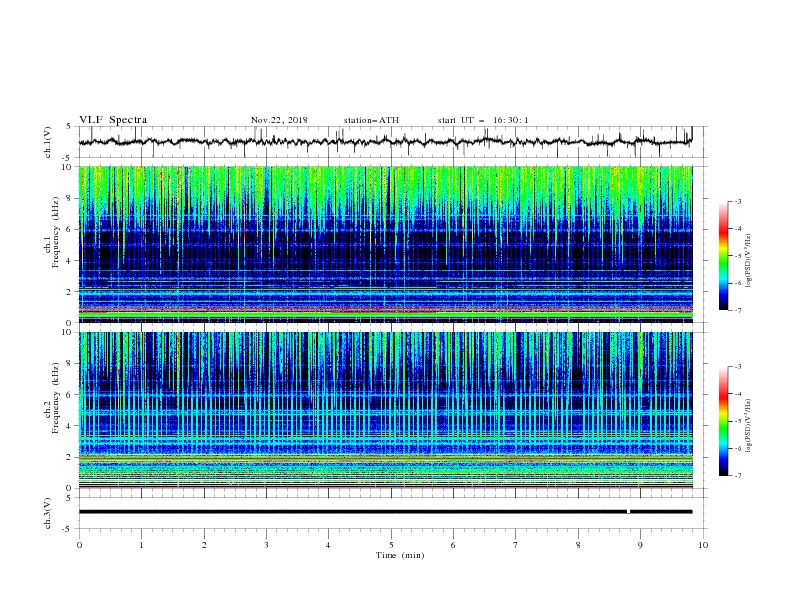The width and height of the screenshot is (792, 612).
Task: Click the time-axis tick label "1"
Action: pyautogui.click(x=141, y=545)
